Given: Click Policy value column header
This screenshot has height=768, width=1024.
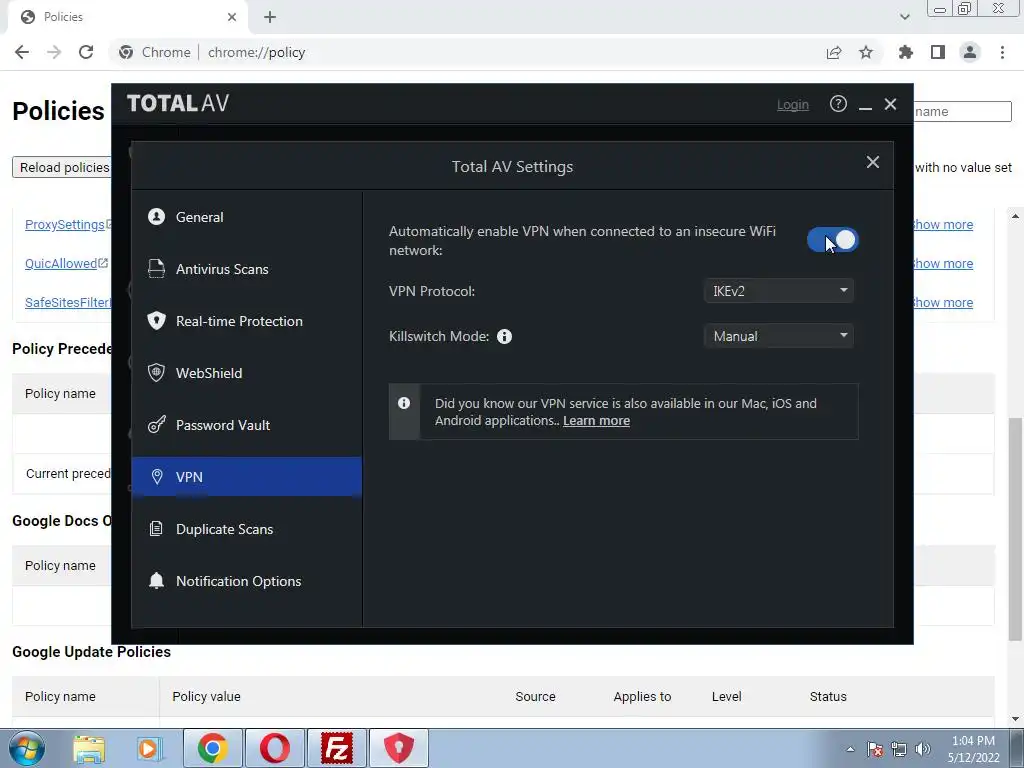Looking at the screenshot, I should coord(206,696).
